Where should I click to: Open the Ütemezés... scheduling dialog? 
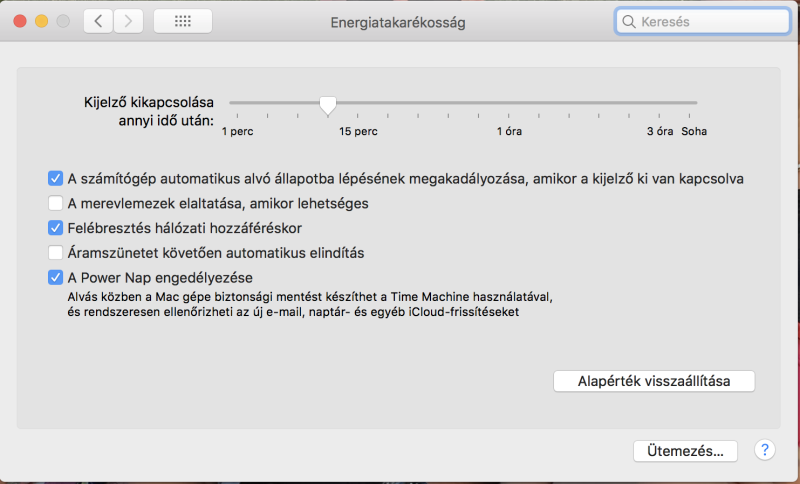pyautogui.click(x=685, y=451)
